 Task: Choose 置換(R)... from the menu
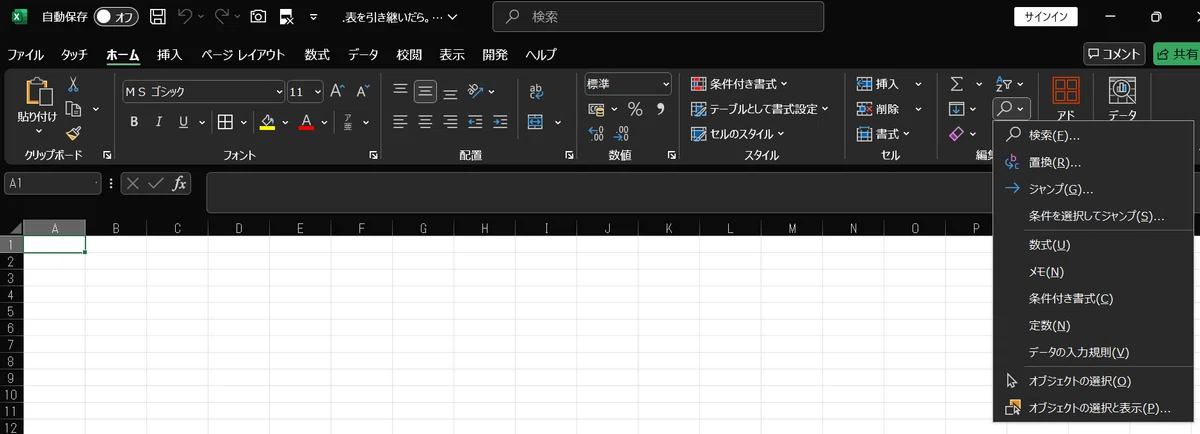point(1094,162)
